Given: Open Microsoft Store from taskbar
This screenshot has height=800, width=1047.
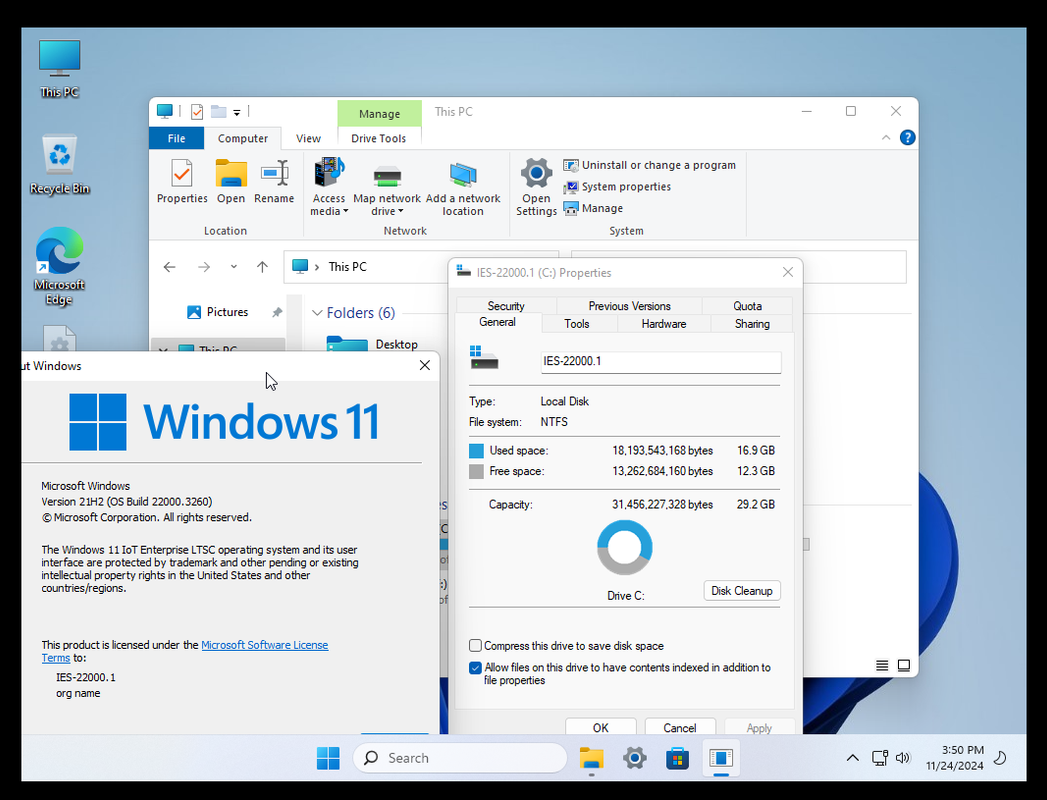Looking at the screenshot, I should coord(677,758).
